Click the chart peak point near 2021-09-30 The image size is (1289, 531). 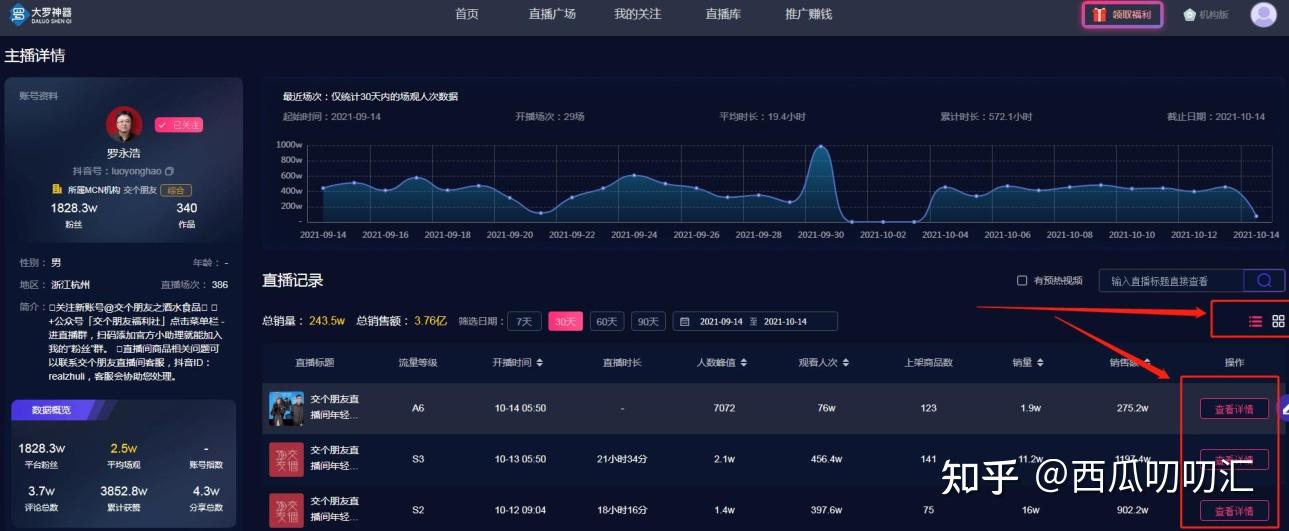pyautogui.click(x=822, y=147)
